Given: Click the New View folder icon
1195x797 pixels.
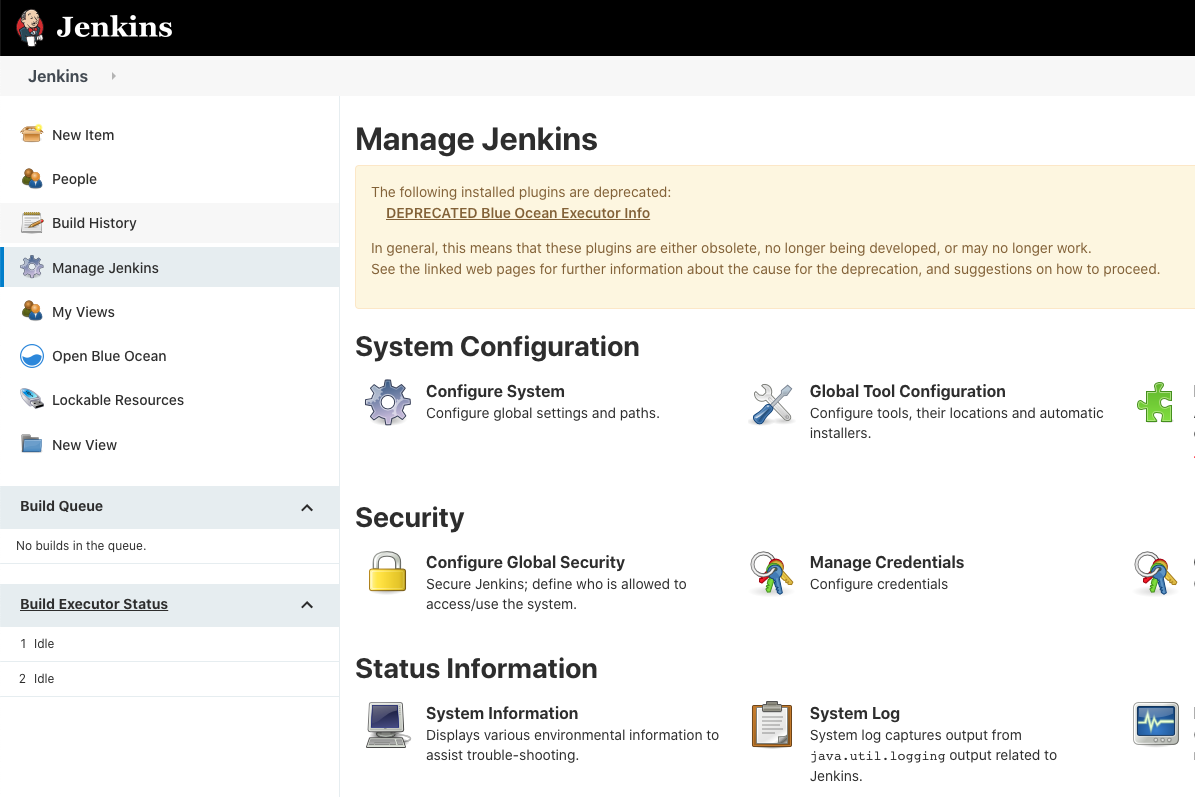Looking at the screenshot, I should point(31,443).
